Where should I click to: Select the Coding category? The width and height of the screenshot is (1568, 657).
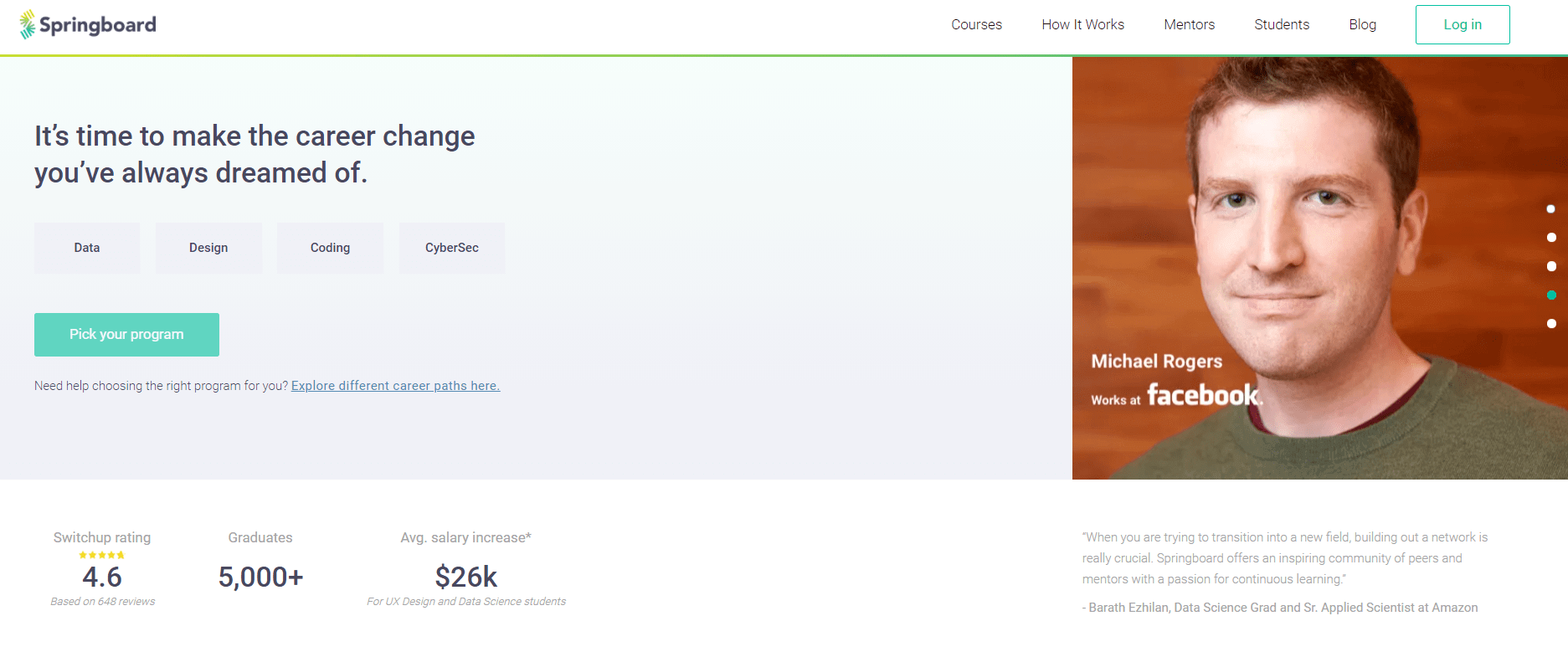[330, 248]
